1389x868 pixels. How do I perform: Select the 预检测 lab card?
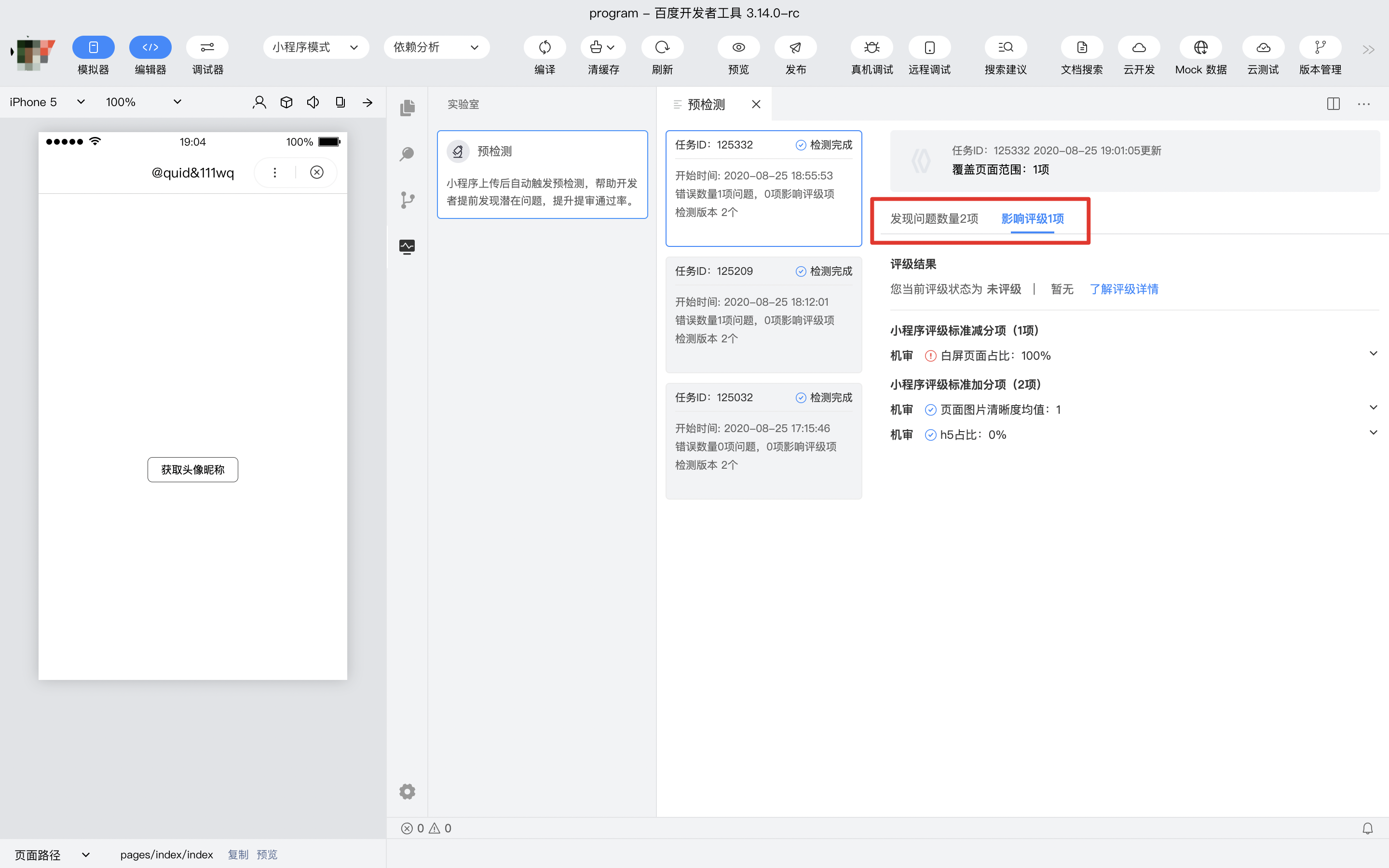pos(543,175)
